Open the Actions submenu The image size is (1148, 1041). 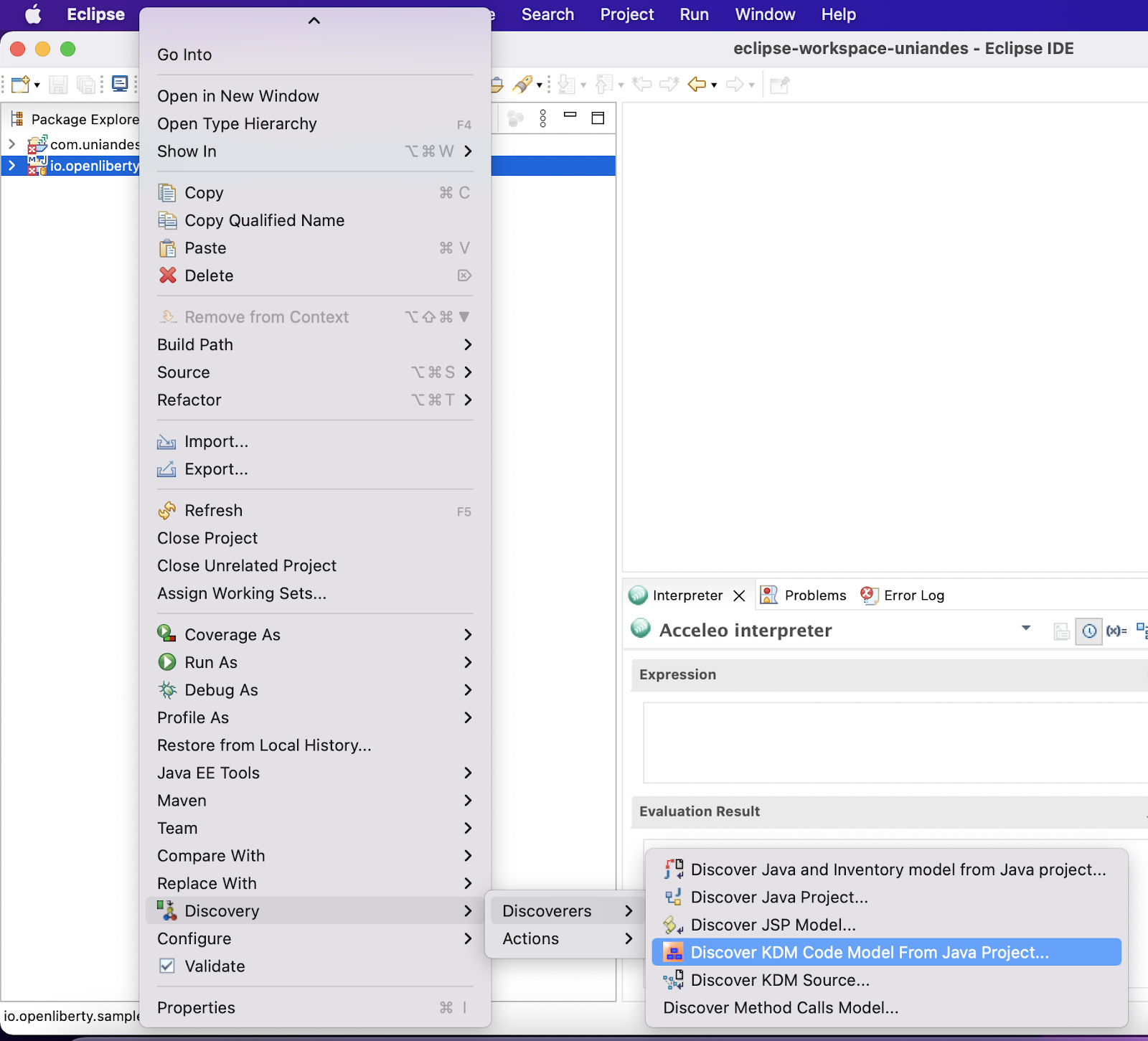point(567,938)
